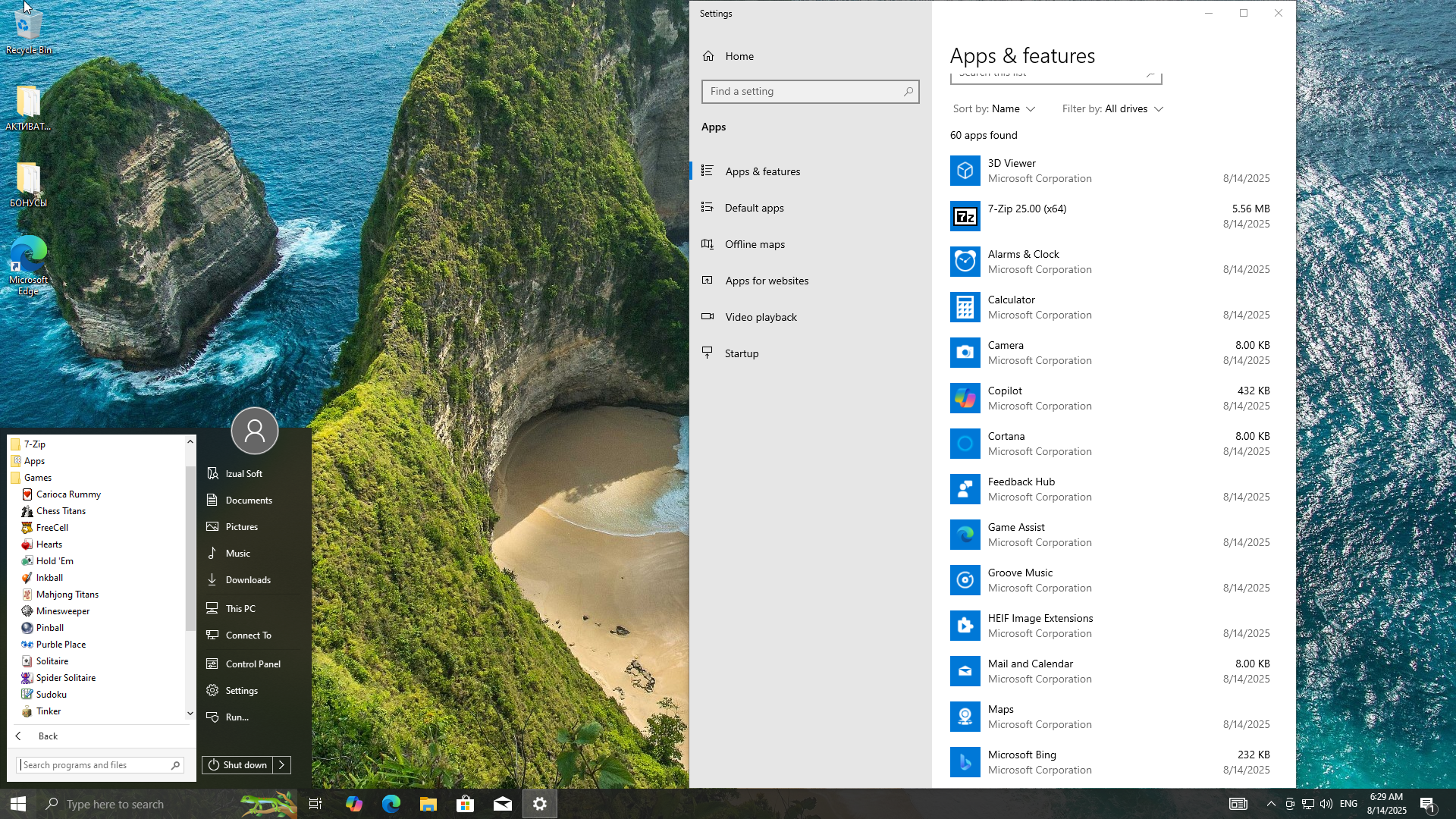Select Apps & features in sidebar
The image size is (1456, 819).
(811, 171)
